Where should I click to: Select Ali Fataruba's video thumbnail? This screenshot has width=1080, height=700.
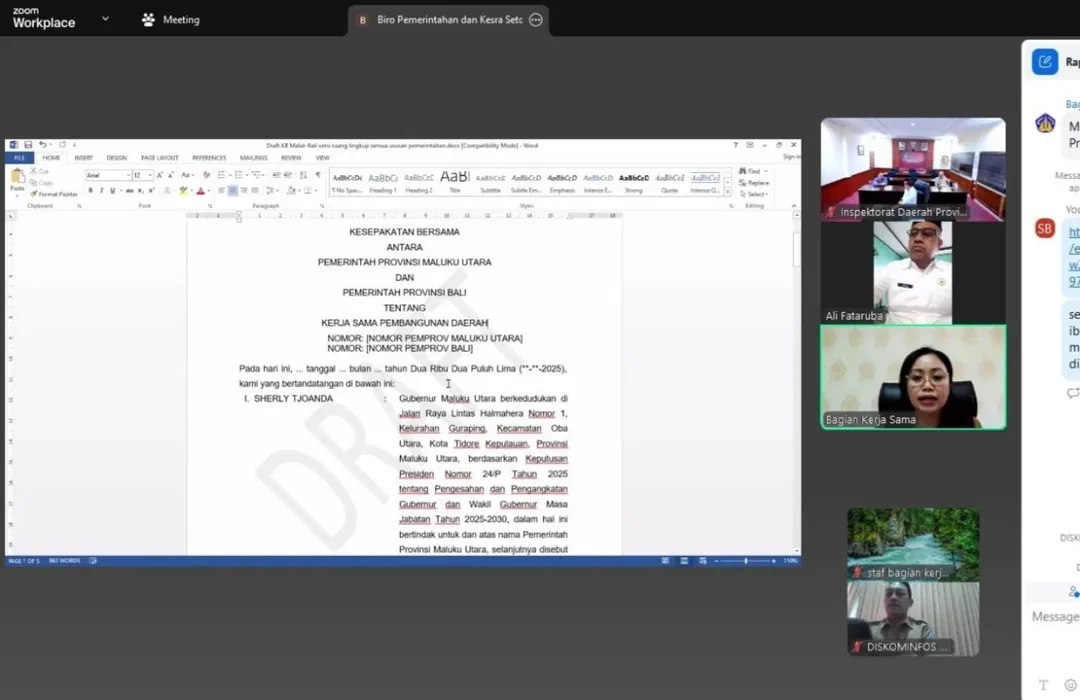click(x=912, y=272)
